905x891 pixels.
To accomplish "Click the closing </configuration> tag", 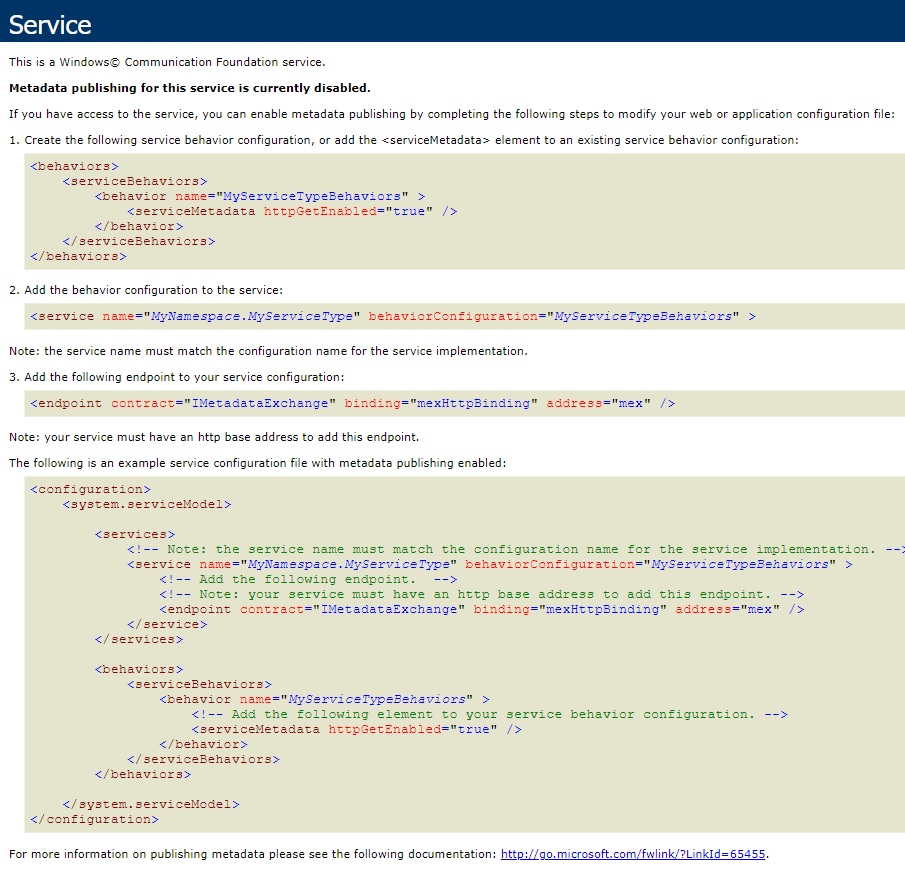I will (95, 819).
